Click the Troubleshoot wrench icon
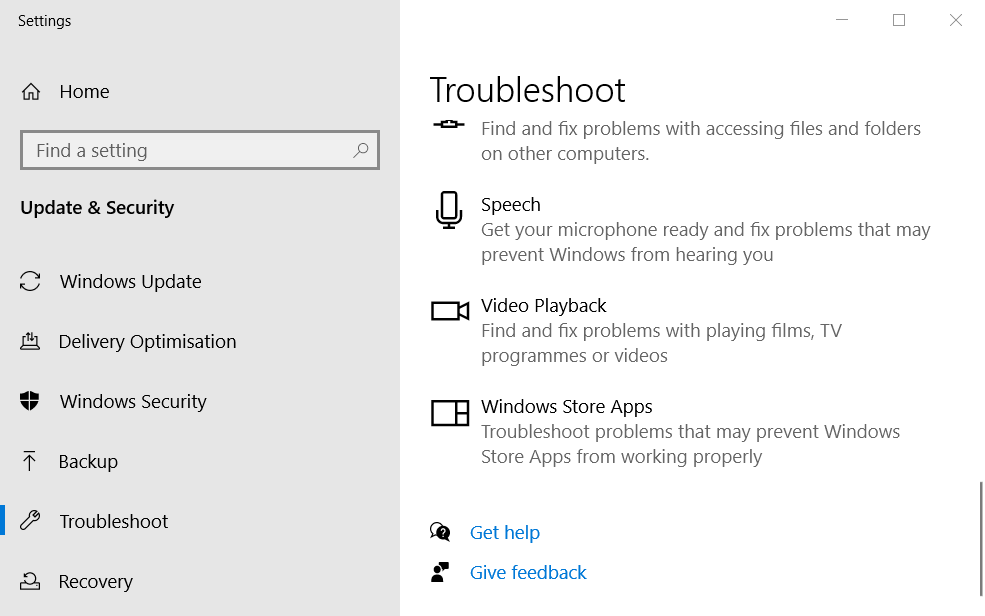This screenshot has height=616, width=985. (x=30, y=521)
